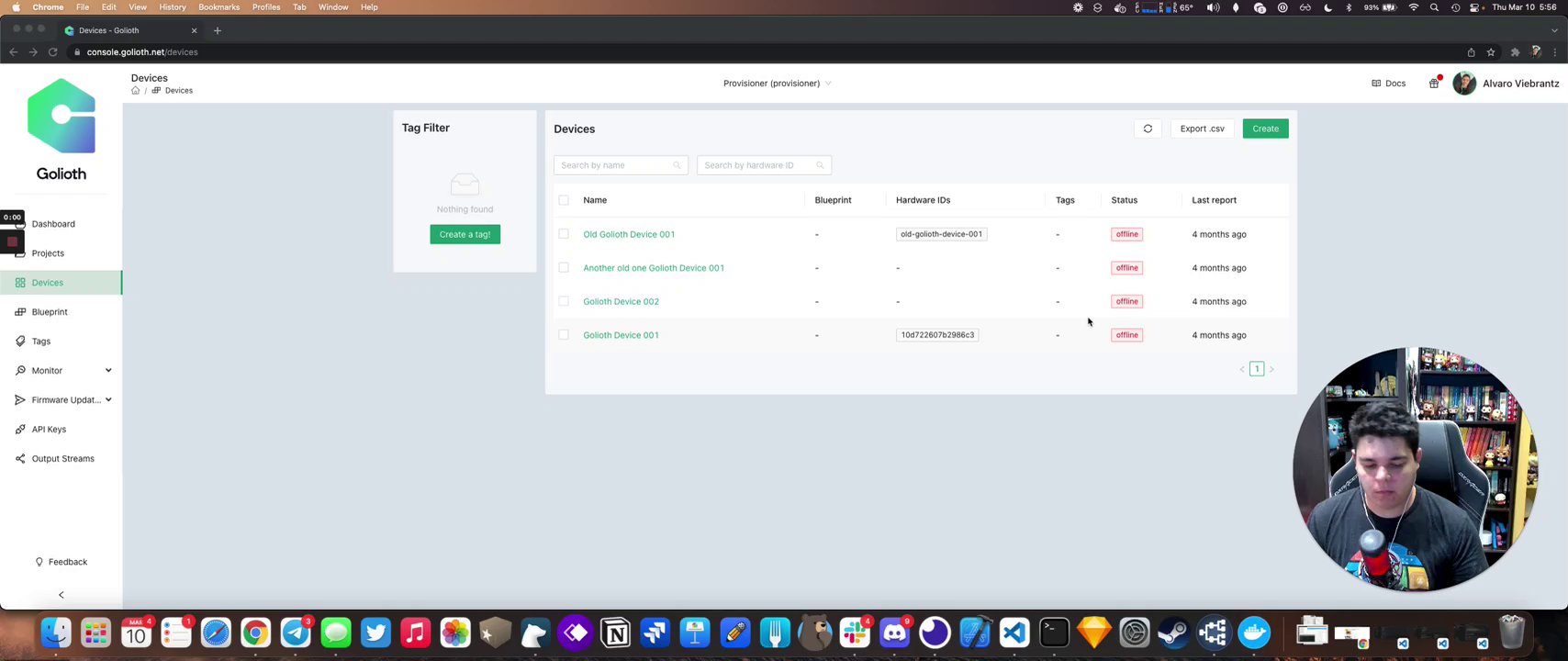Open the Blueprint sidebar item
This screenshot has width=1568, height=661.
coord(61,312)
